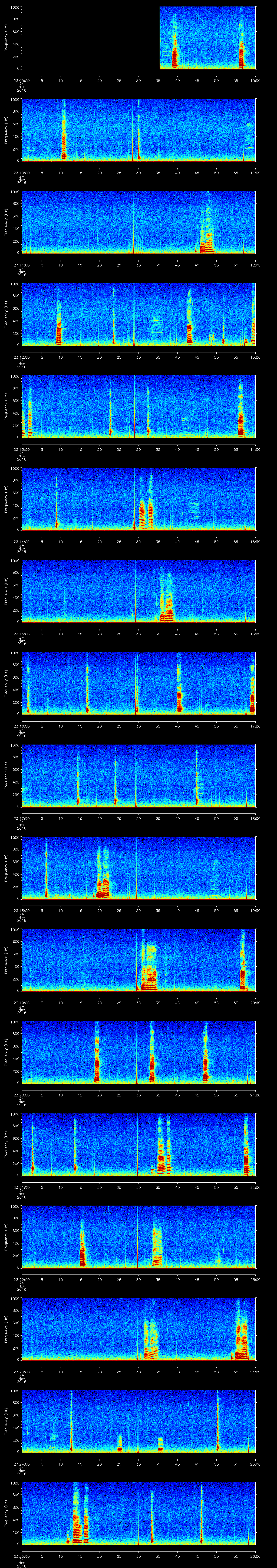Select the spectrogram plot starting at 23:23:00
277x1568 pixels.
(139, 1329)
